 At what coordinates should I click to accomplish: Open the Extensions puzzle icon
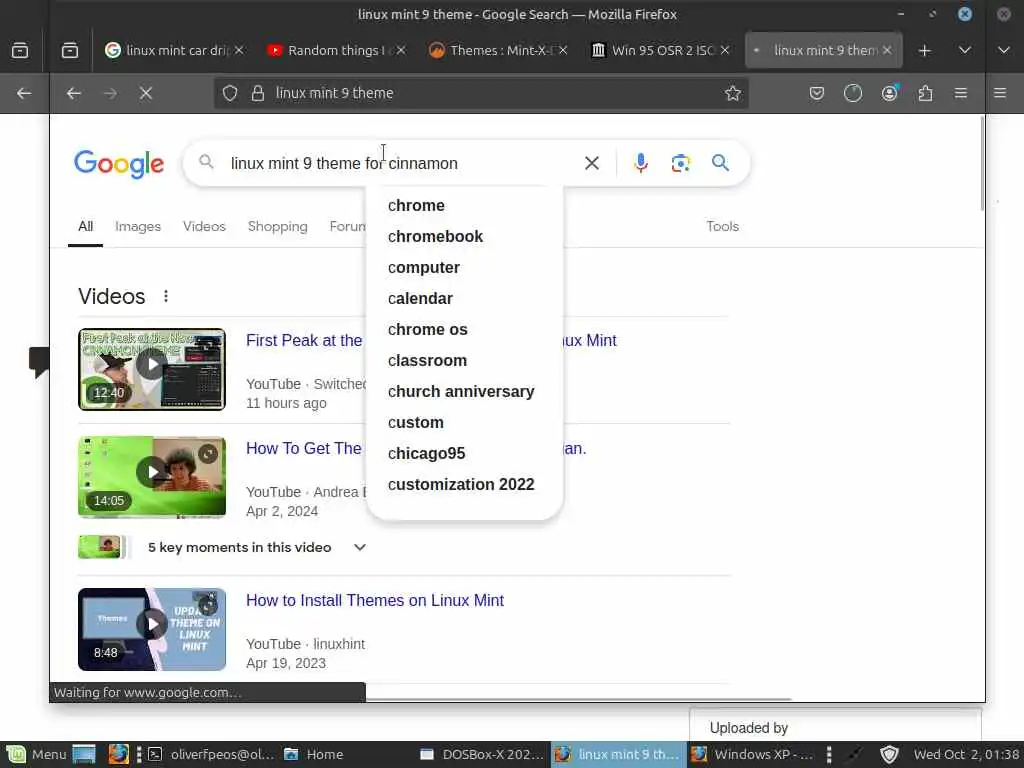925,93
